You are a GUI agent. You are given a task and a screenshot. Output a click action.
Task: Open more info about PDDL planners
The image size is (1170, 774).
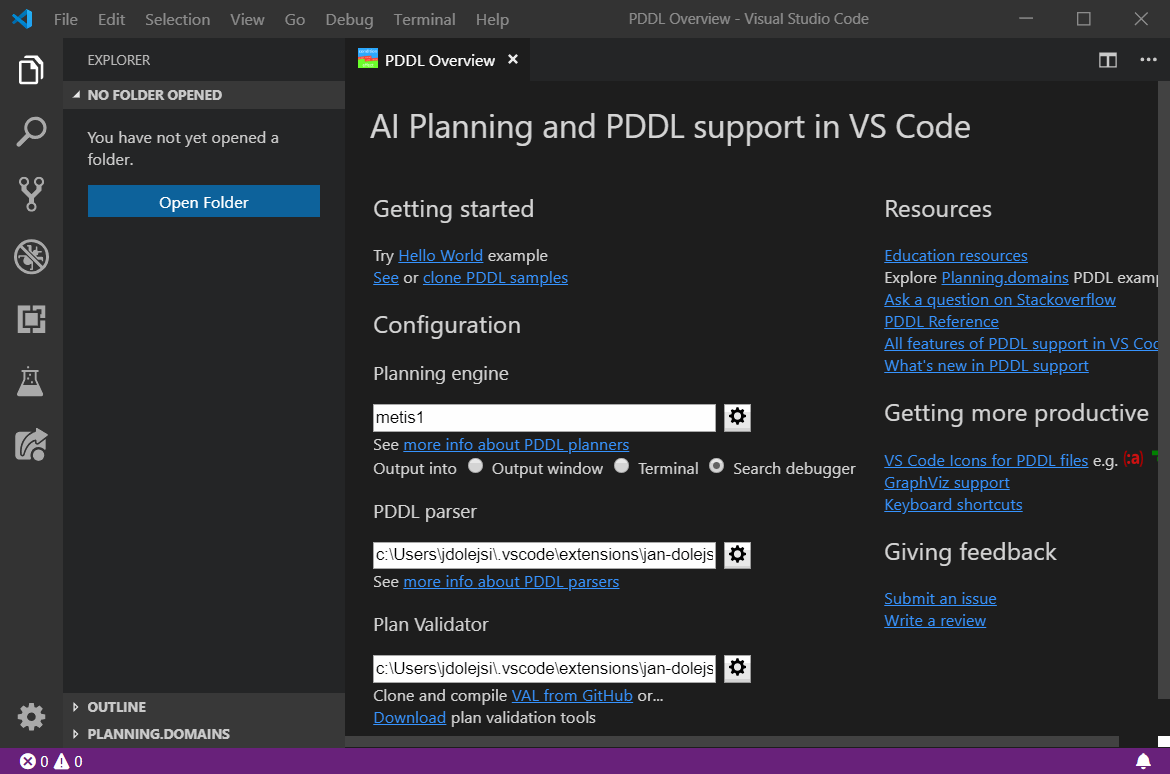click(516, 445)
